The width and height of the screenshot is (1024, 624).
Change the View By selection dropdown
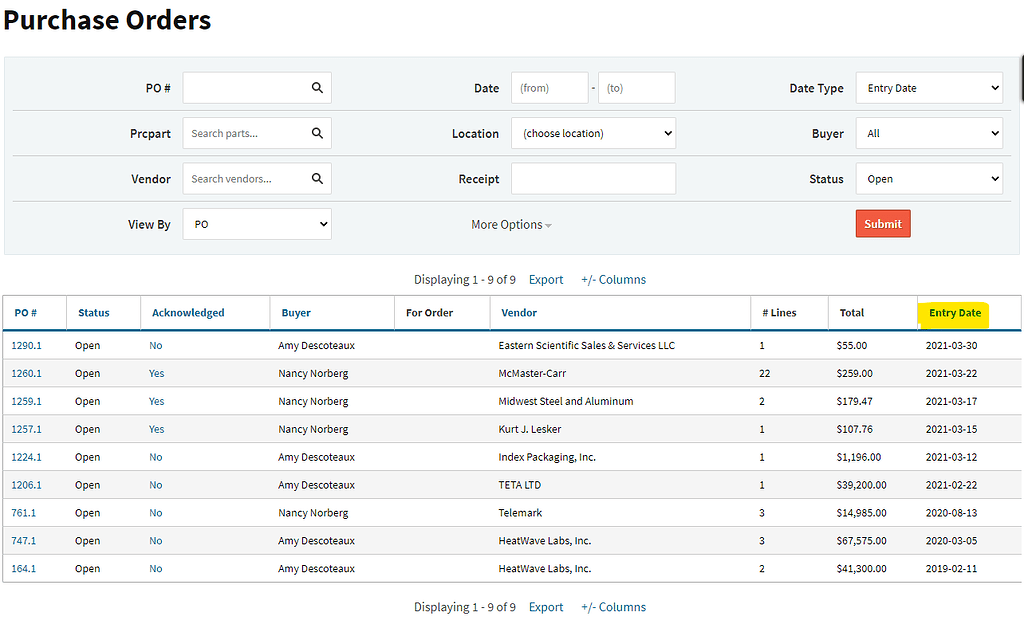click(257, 223)
